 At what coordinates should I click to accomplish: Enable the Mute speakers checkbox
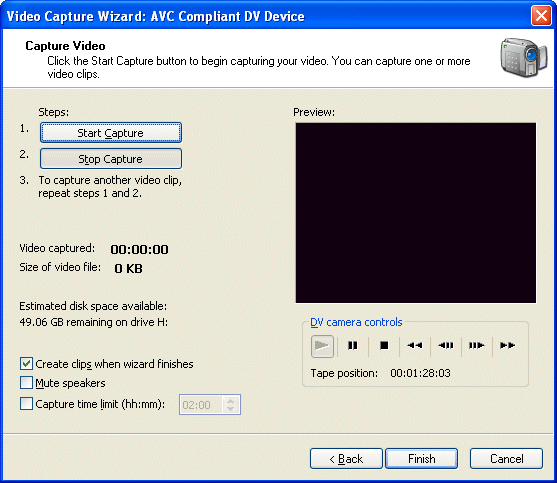[x=26, y=383]
